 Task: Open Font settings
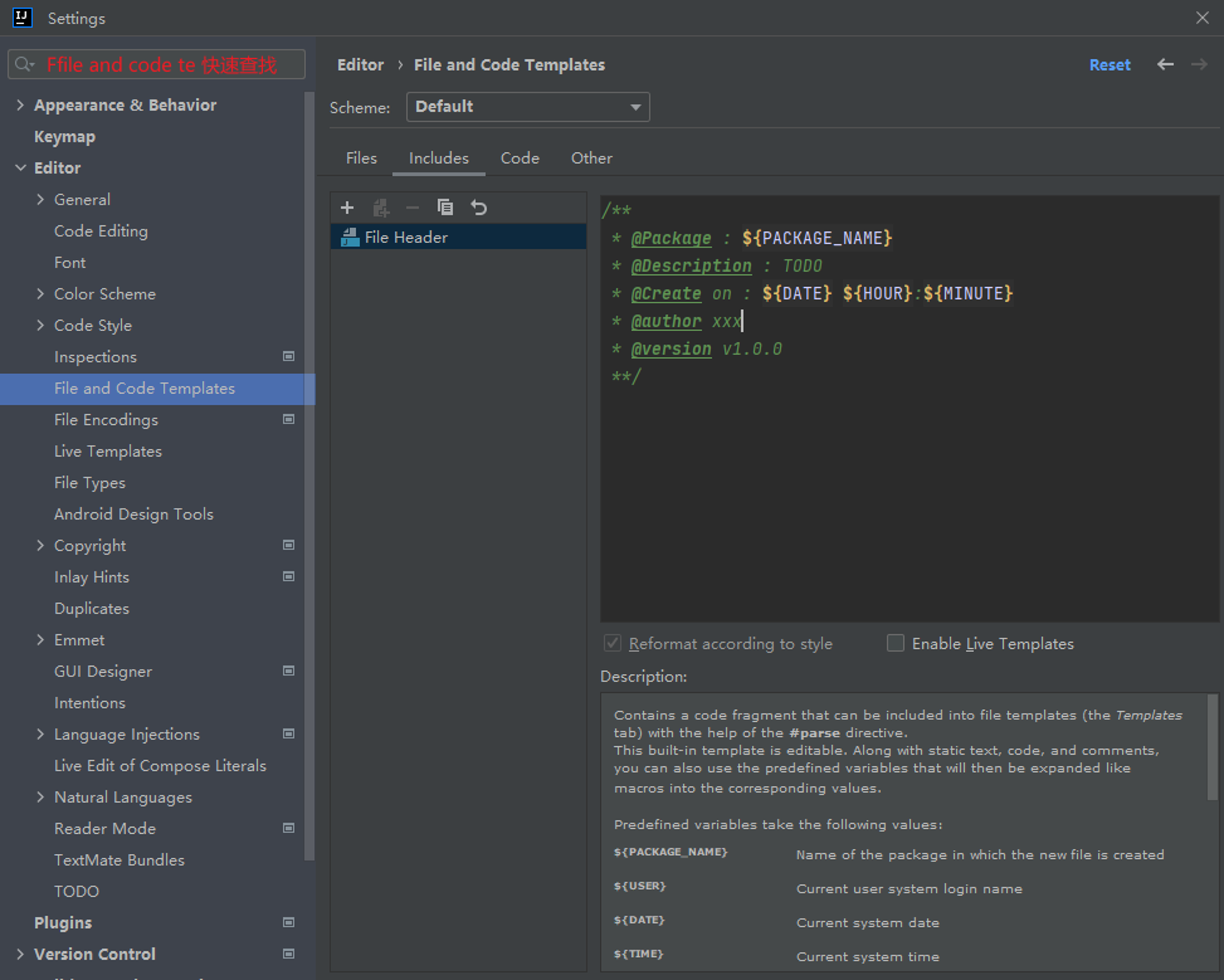(x=70, y=263)
